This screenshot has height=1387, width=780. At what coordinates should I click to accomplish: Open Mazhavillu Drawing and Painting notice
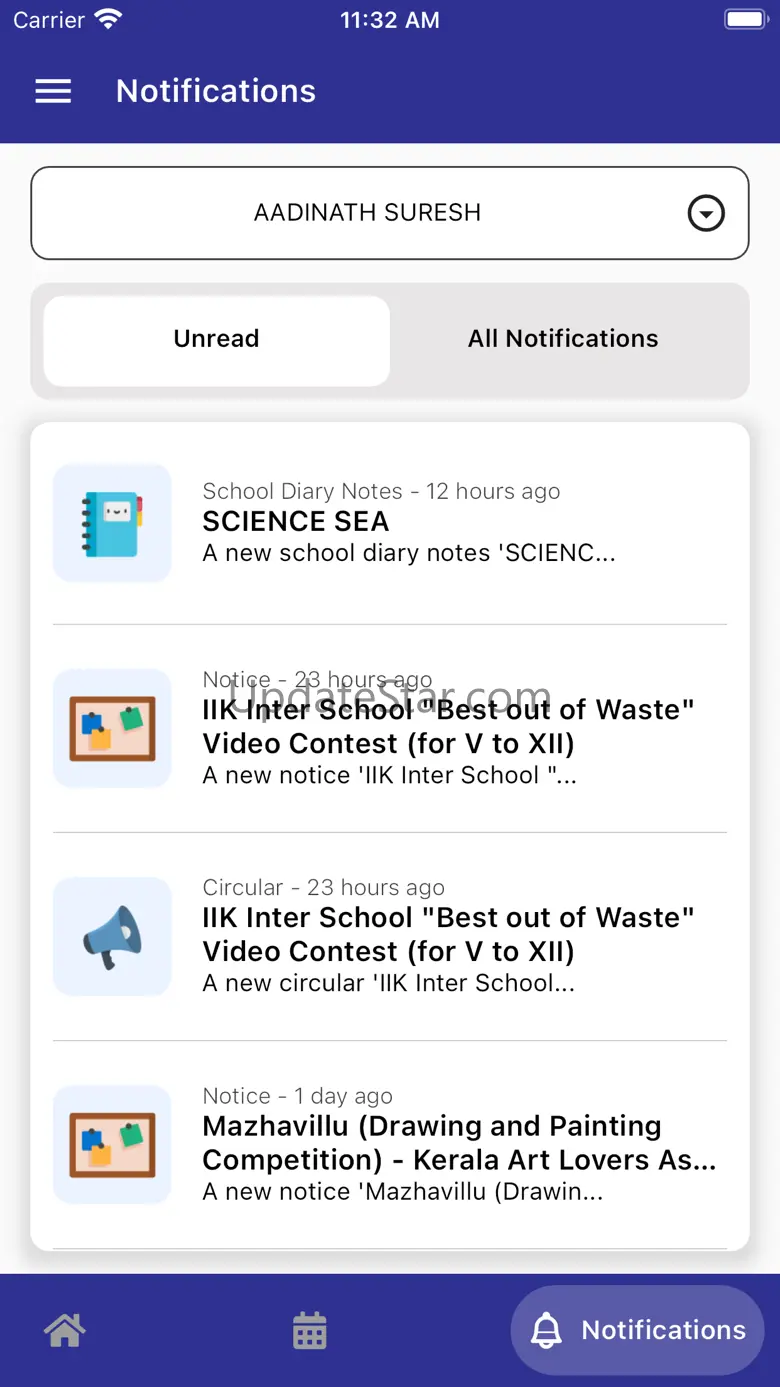(390, 1145)
